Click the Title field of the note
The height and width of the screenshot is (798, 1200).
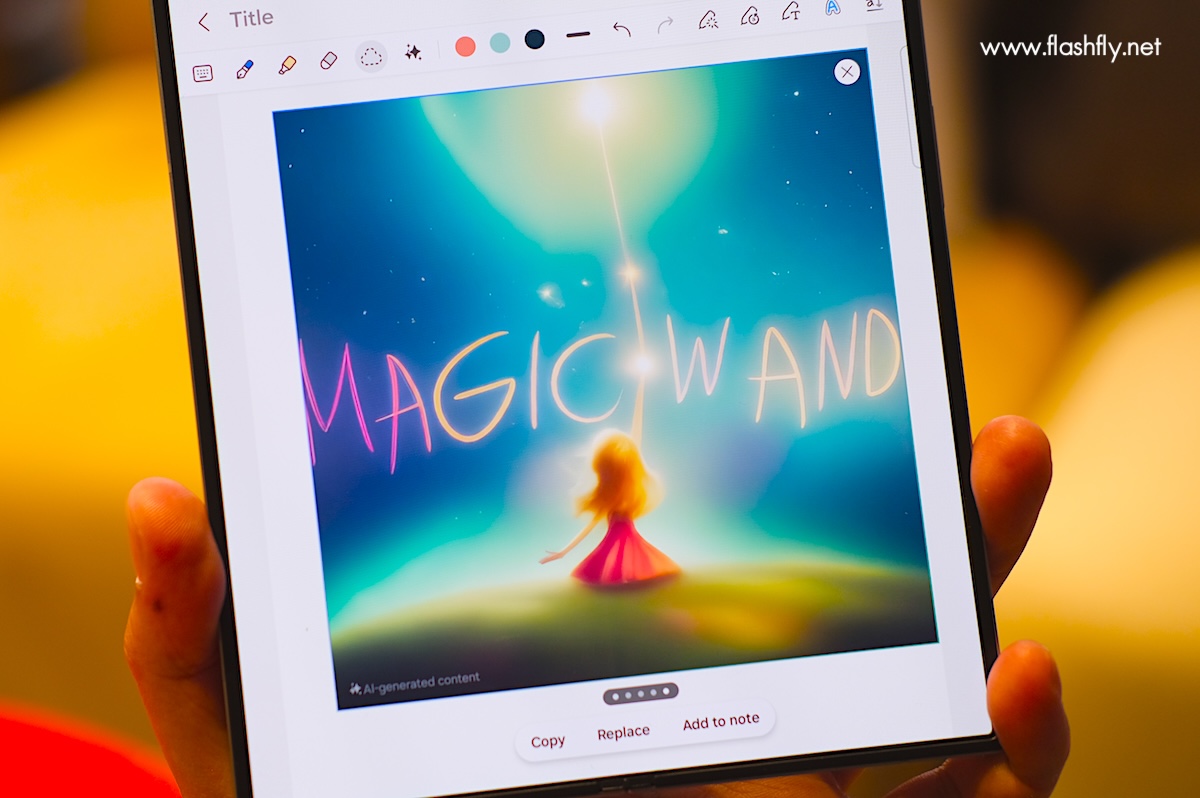[x=251, y=19]
